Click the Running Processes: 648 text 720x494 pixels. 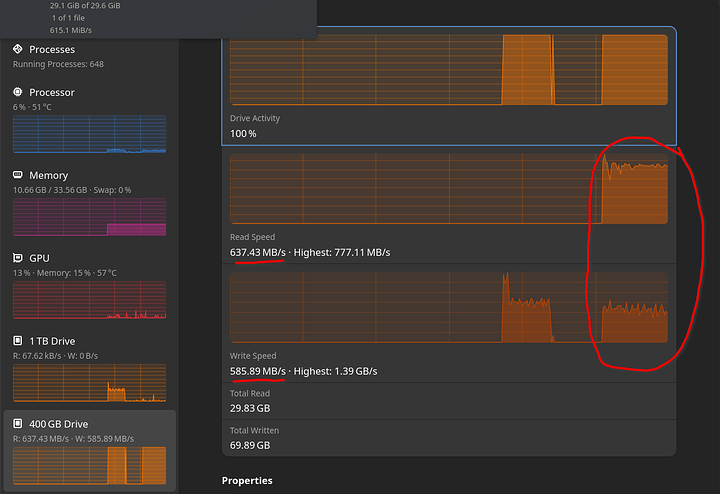click(57, 64)
